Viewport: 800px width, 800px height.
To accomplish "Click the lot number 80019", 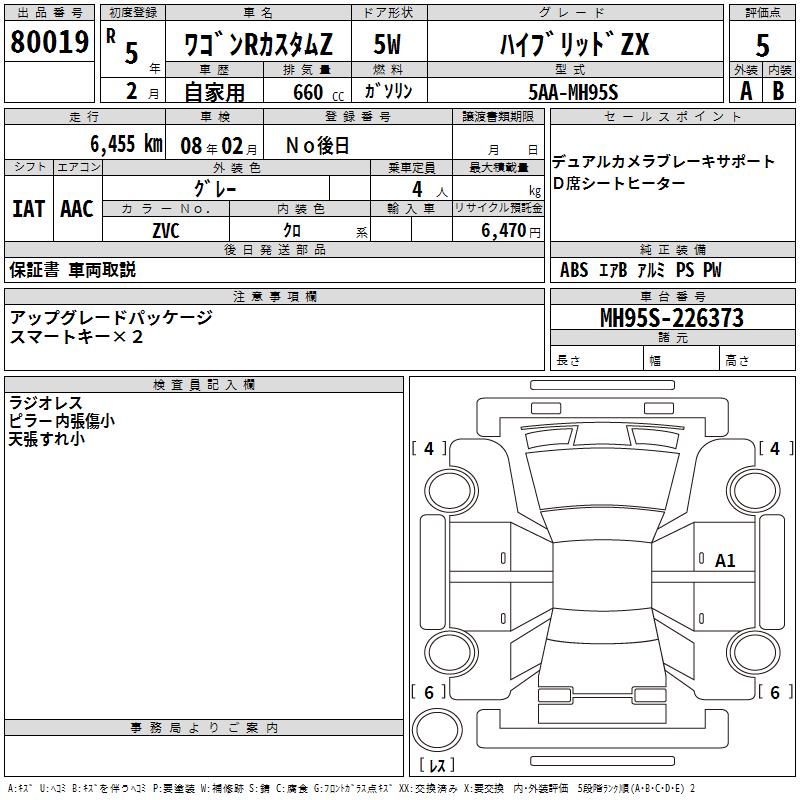I will [49, 42].
